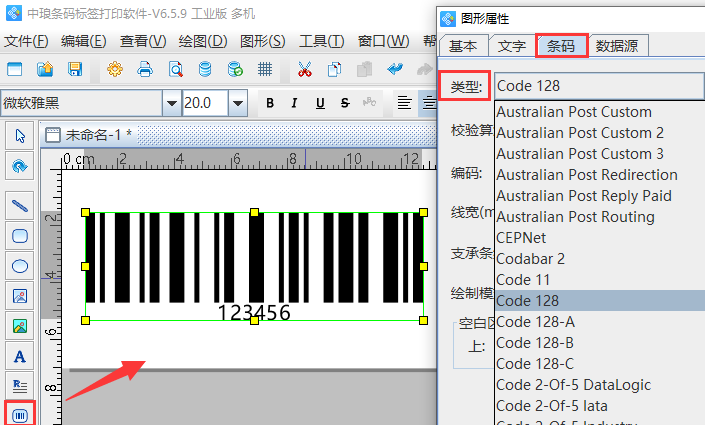Align text left
The image size is (705, 425).
point(404,103)
